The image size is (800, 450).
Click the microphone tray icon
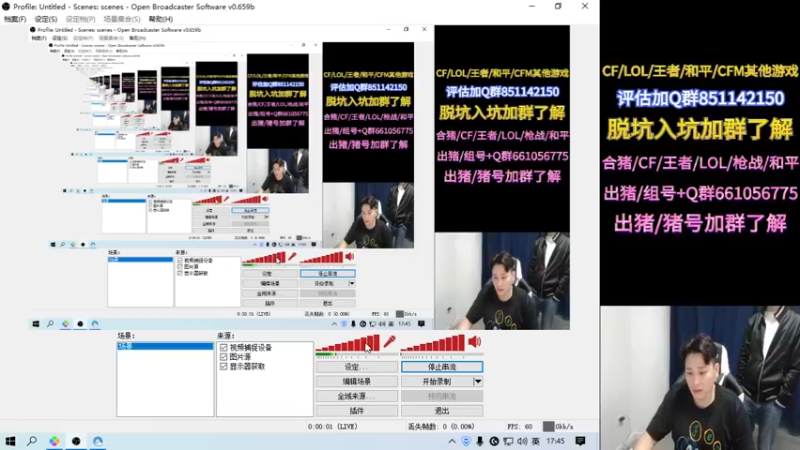480,441
